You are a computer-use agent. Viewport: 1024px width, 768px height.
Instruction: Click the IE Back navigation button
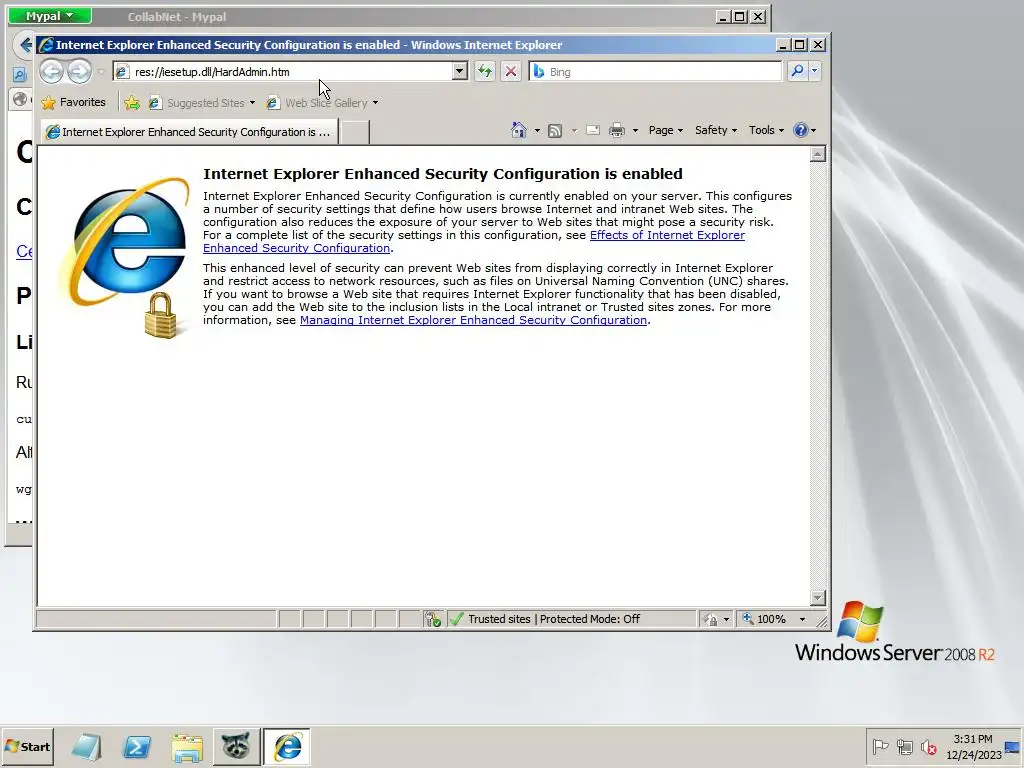[52, 71]
